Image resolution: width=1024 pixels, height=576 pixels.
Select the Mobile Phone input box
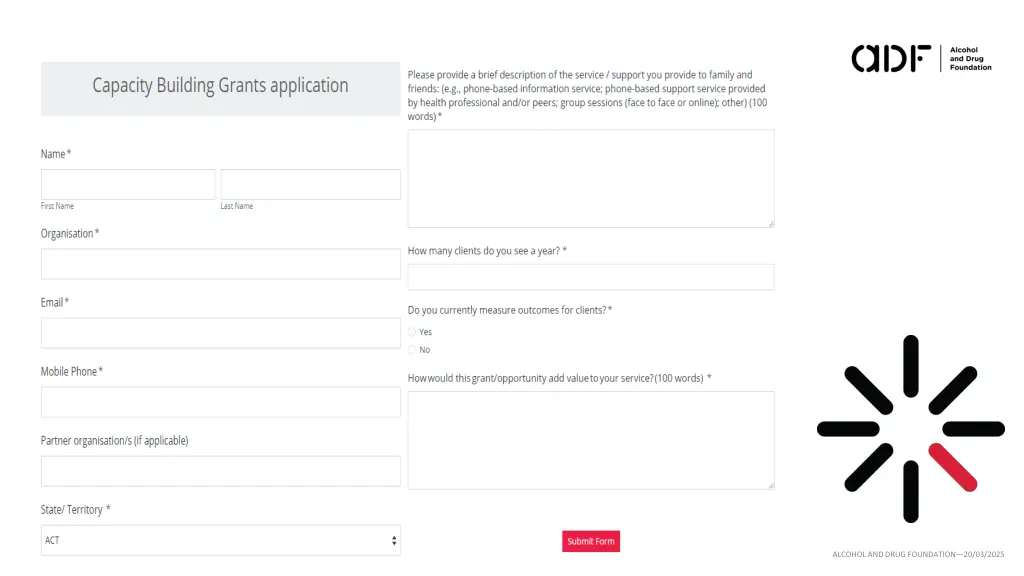[x=220, y=402]
